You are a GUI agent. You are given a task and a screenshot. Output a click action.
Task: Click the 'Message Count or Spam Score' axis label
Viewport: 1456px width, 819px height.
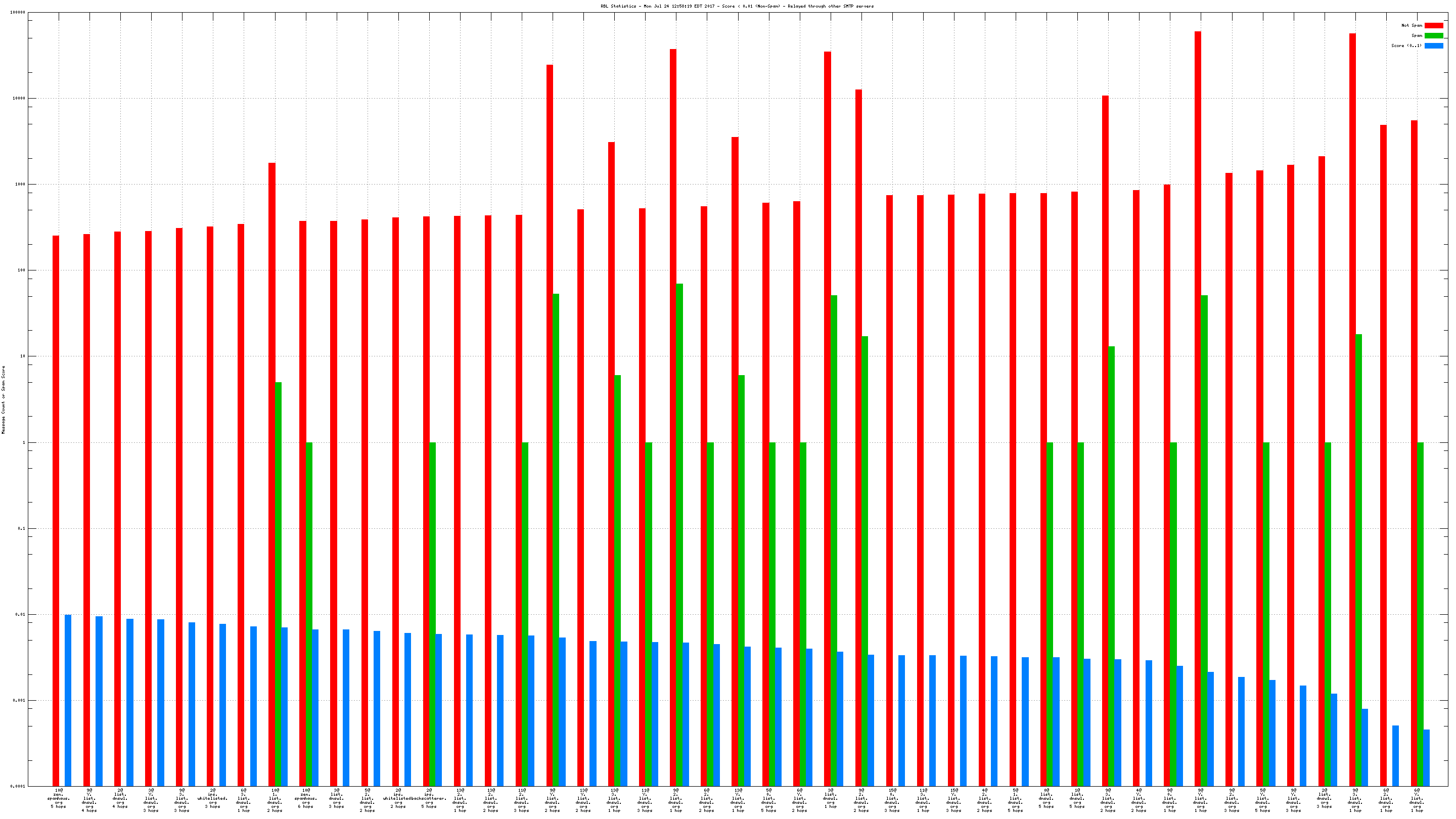point(4,399)
